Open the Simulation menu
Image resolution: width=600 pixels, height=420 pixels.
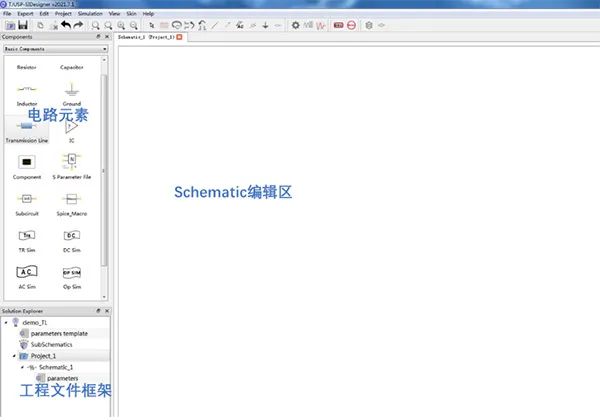coord(90,13)
